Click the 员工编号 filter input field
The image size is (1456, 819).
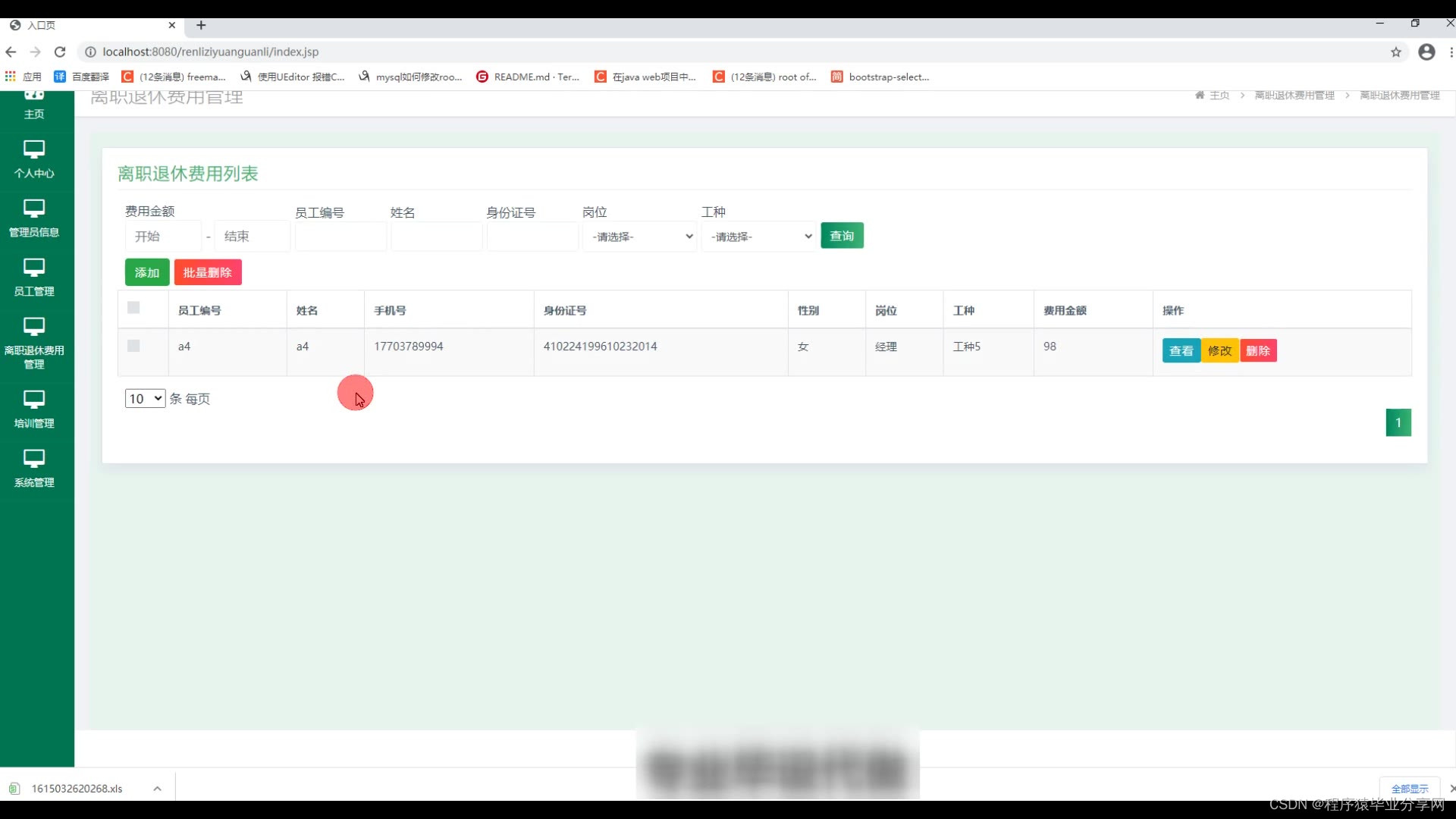[340, 237]
